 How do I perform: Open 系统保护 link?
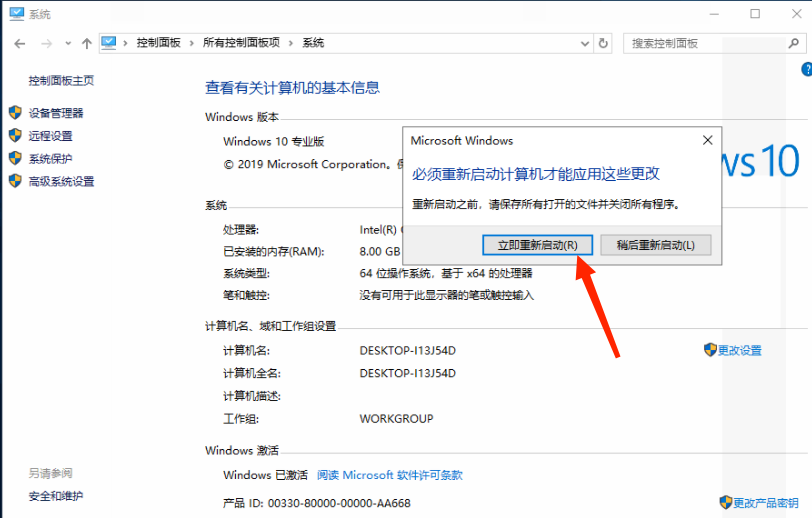point(50,159)
